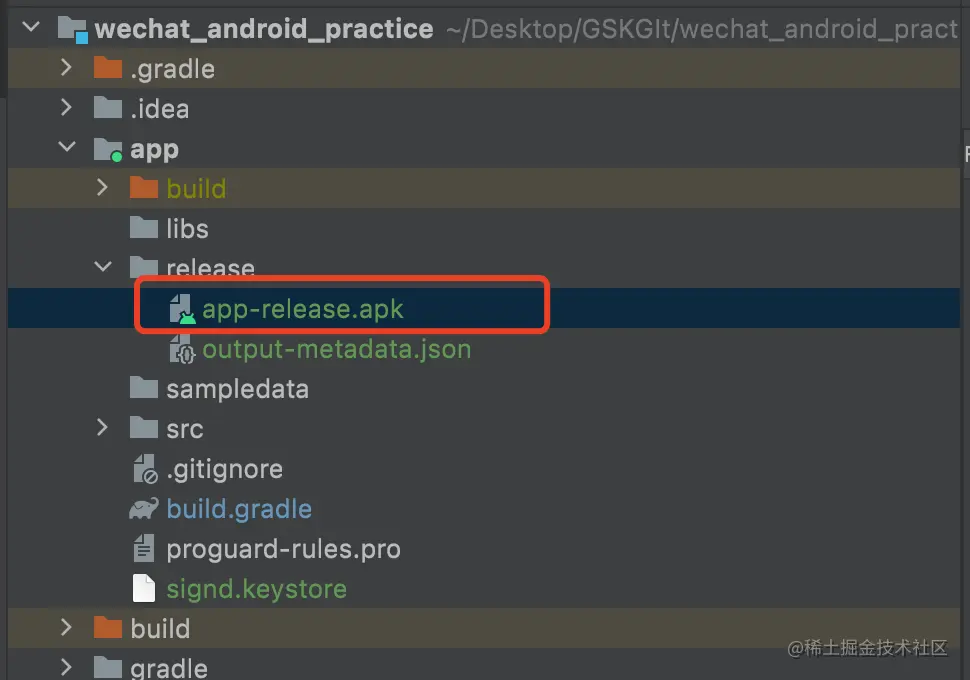Select the libs folder
The height and width of the screenshot is (680, 970).
[x=187, y=229]
